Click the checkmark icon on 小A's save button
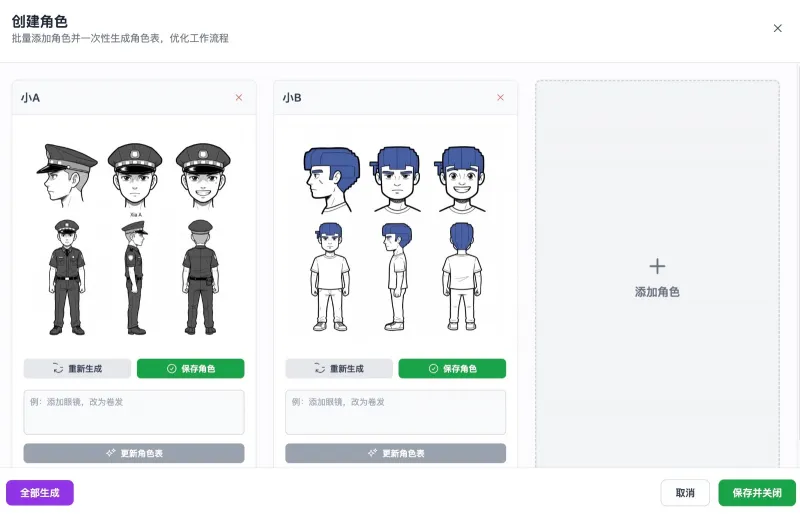 point(172,369)
